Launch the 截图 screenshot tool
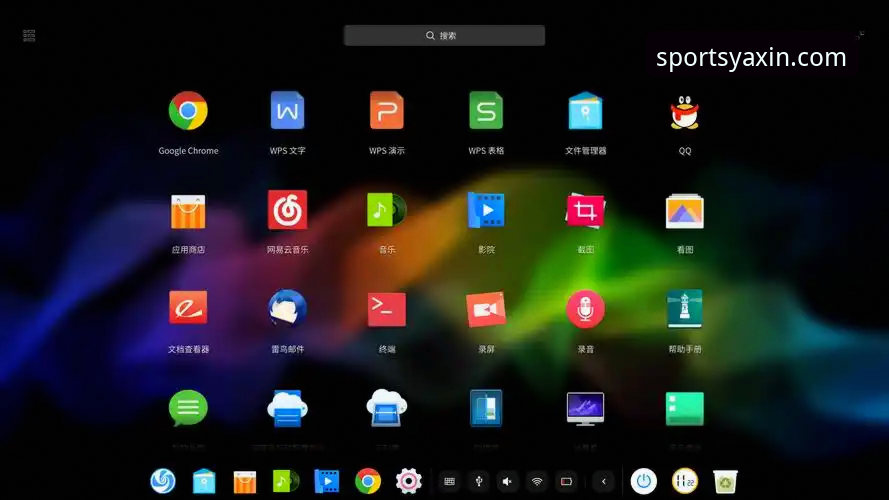 click(x=585, y=211)
